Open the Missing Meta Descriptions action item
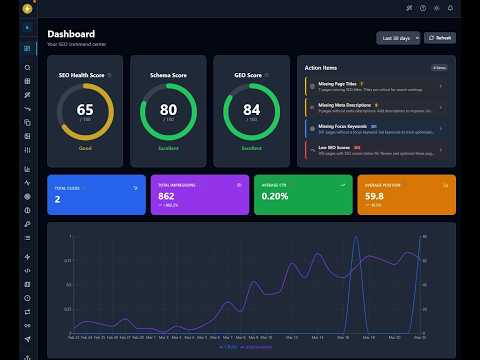This screenshot has height=360, width=480. tap(376, 108)
